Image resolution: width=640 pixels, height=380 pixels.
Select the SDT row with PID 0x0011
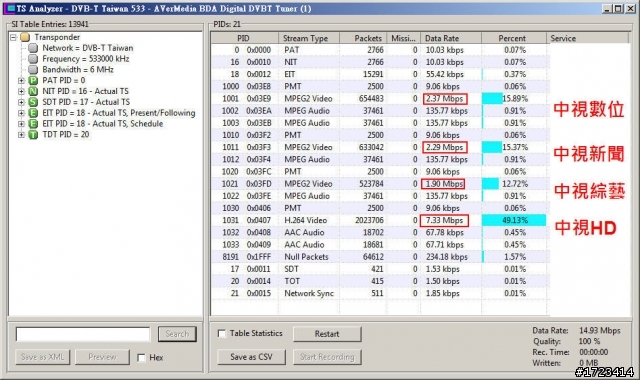point(380,269)
